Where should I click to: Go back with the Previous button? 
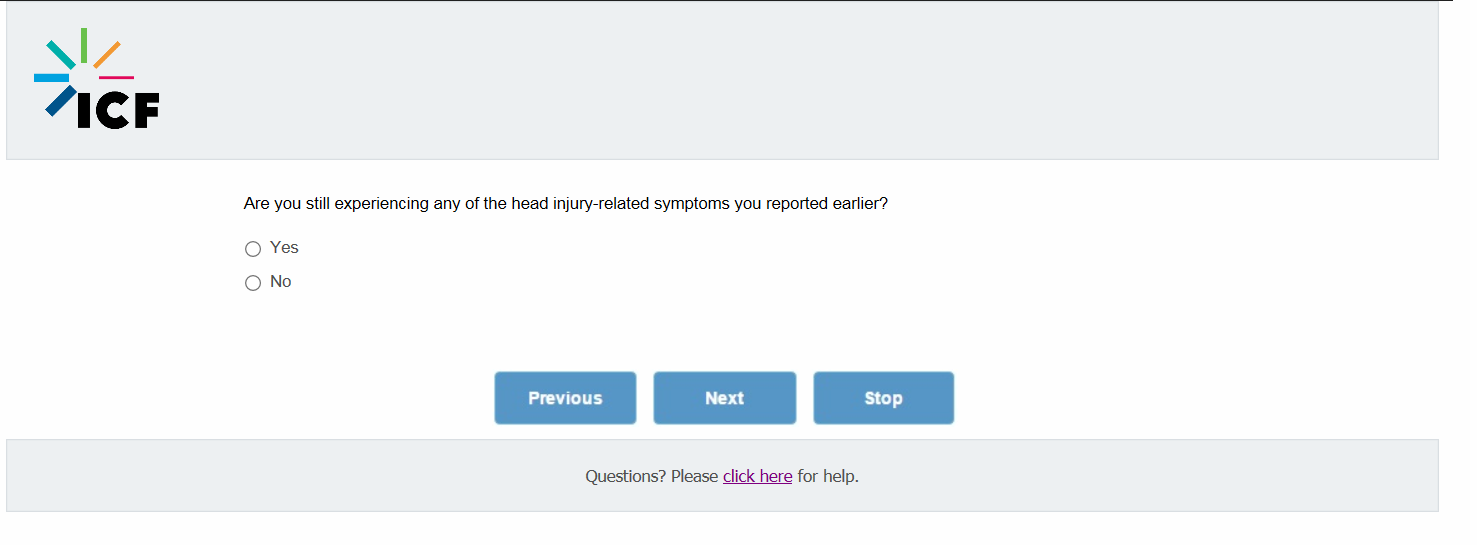click(x=565, y=398)
